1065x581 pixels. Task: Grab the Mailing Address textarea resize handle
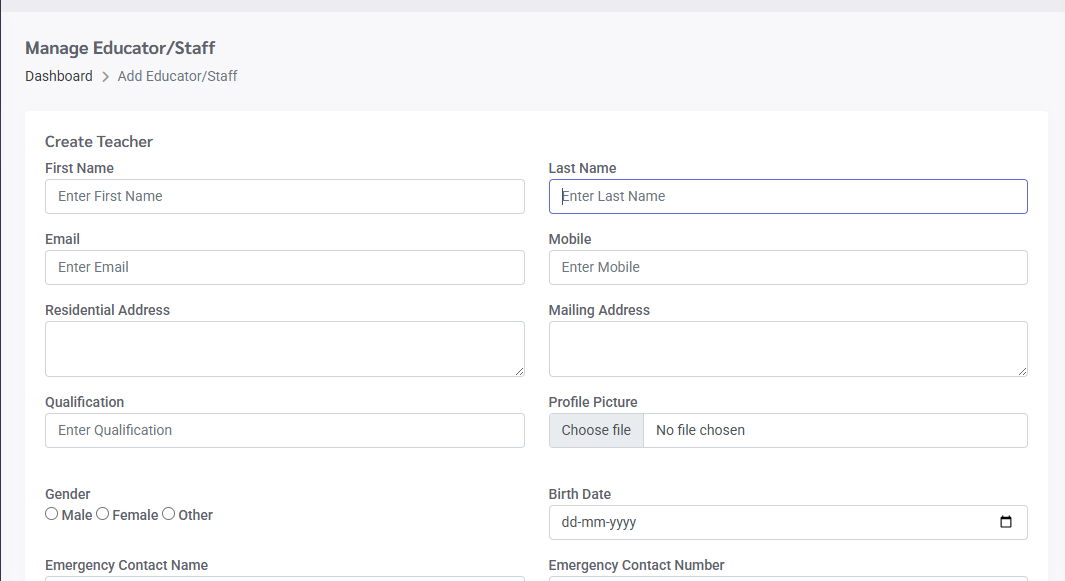(x=1021, y=370)
